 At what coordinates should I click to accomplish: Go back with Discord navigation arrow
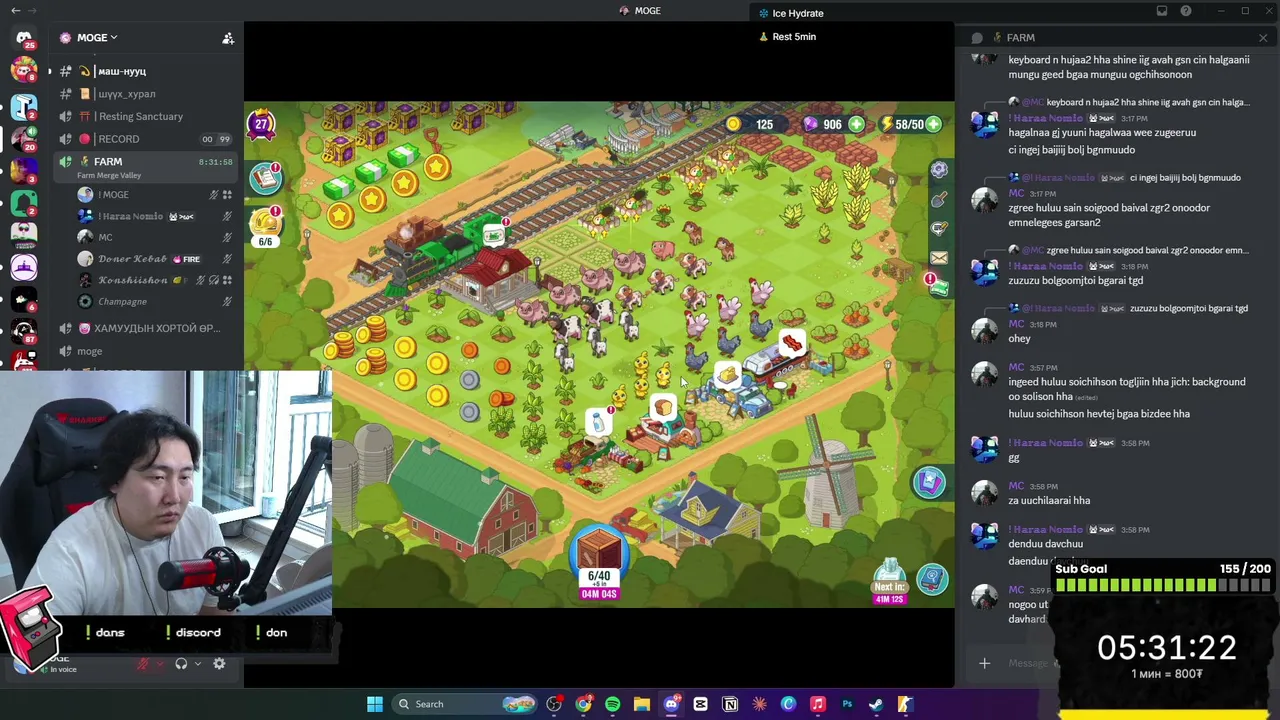(x=15, y=11)
